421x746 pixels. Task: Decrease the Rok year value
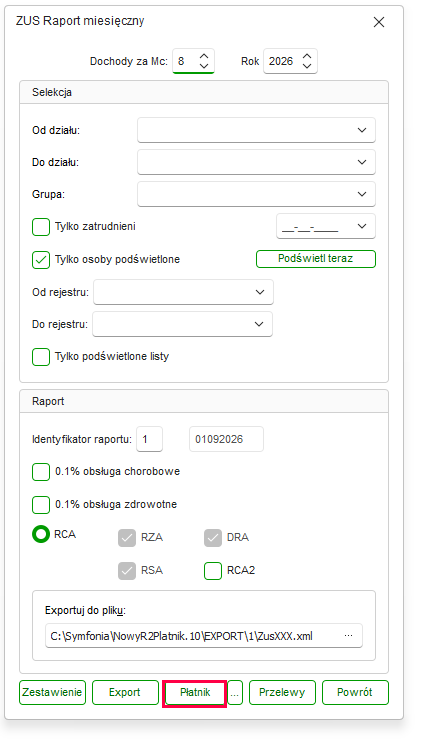point(307,66)
